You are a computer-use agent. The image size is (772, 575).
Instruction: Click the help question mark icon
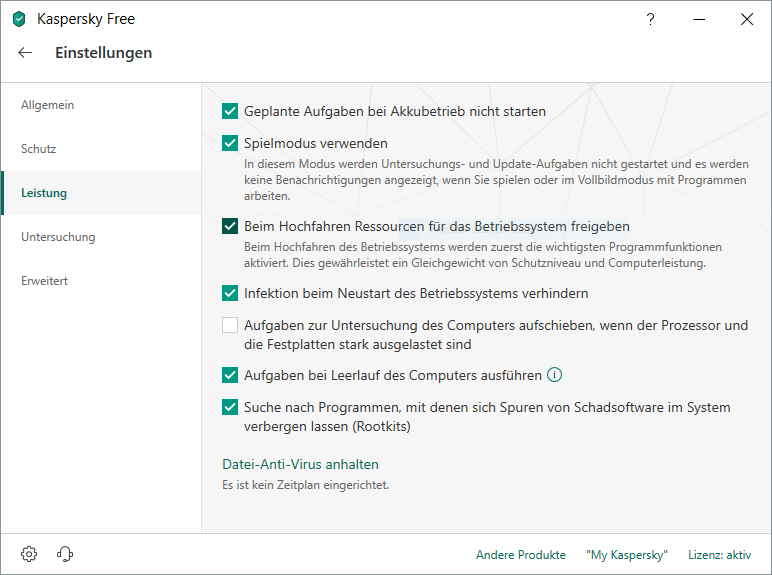[x=650, y=19]
